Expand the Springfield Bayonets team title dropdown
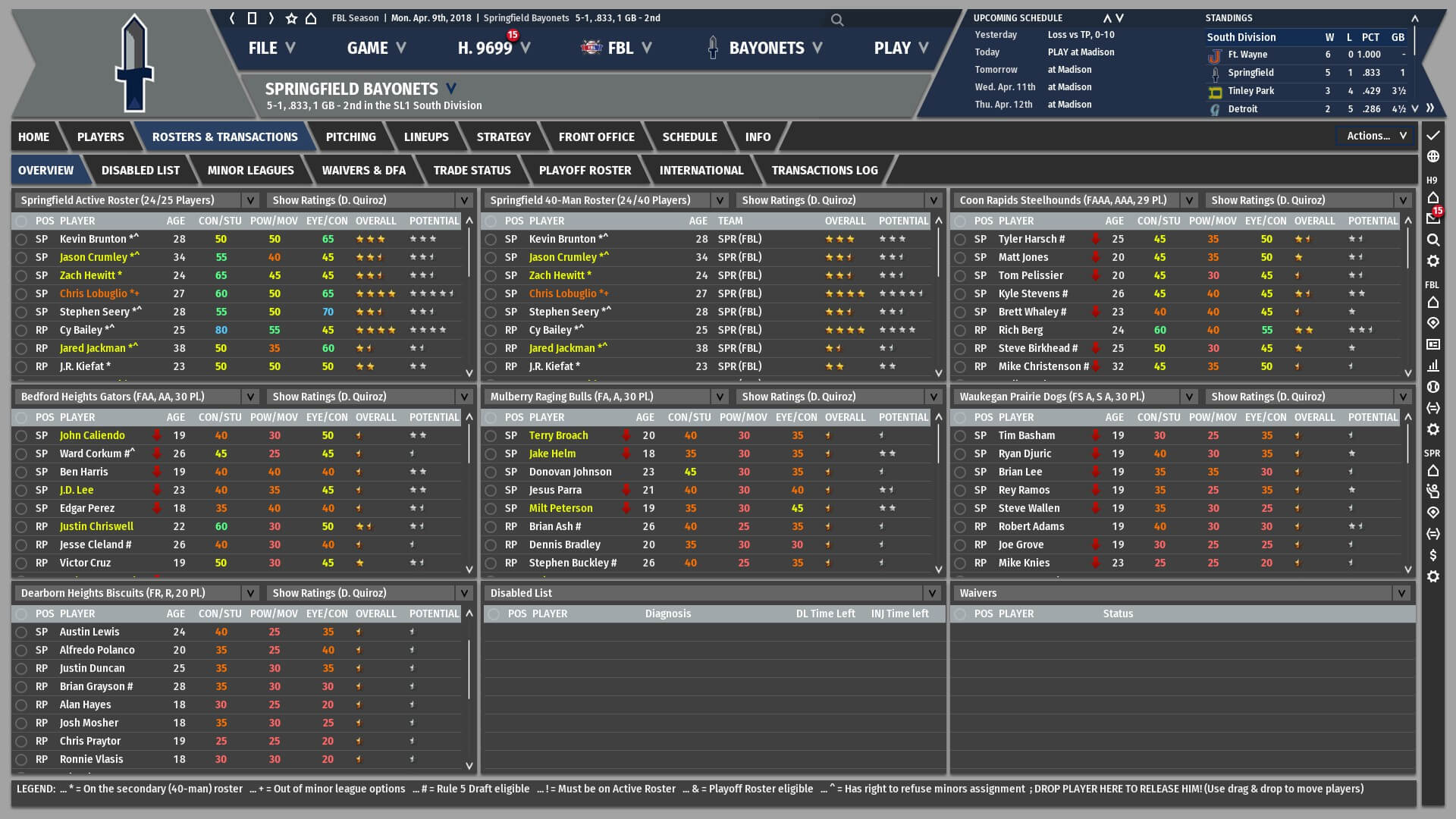 point(451,89)
